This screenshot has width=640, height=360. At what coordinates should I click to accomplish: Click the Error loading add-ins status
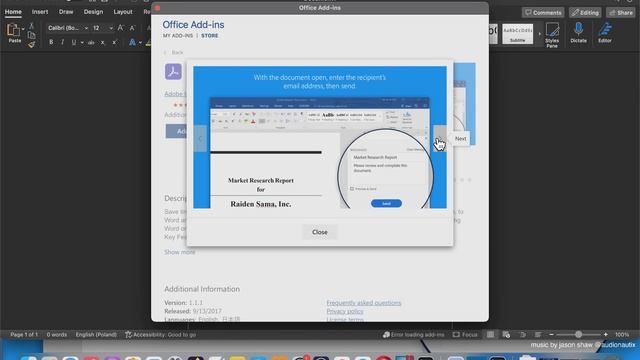click(x=413, y=335)
